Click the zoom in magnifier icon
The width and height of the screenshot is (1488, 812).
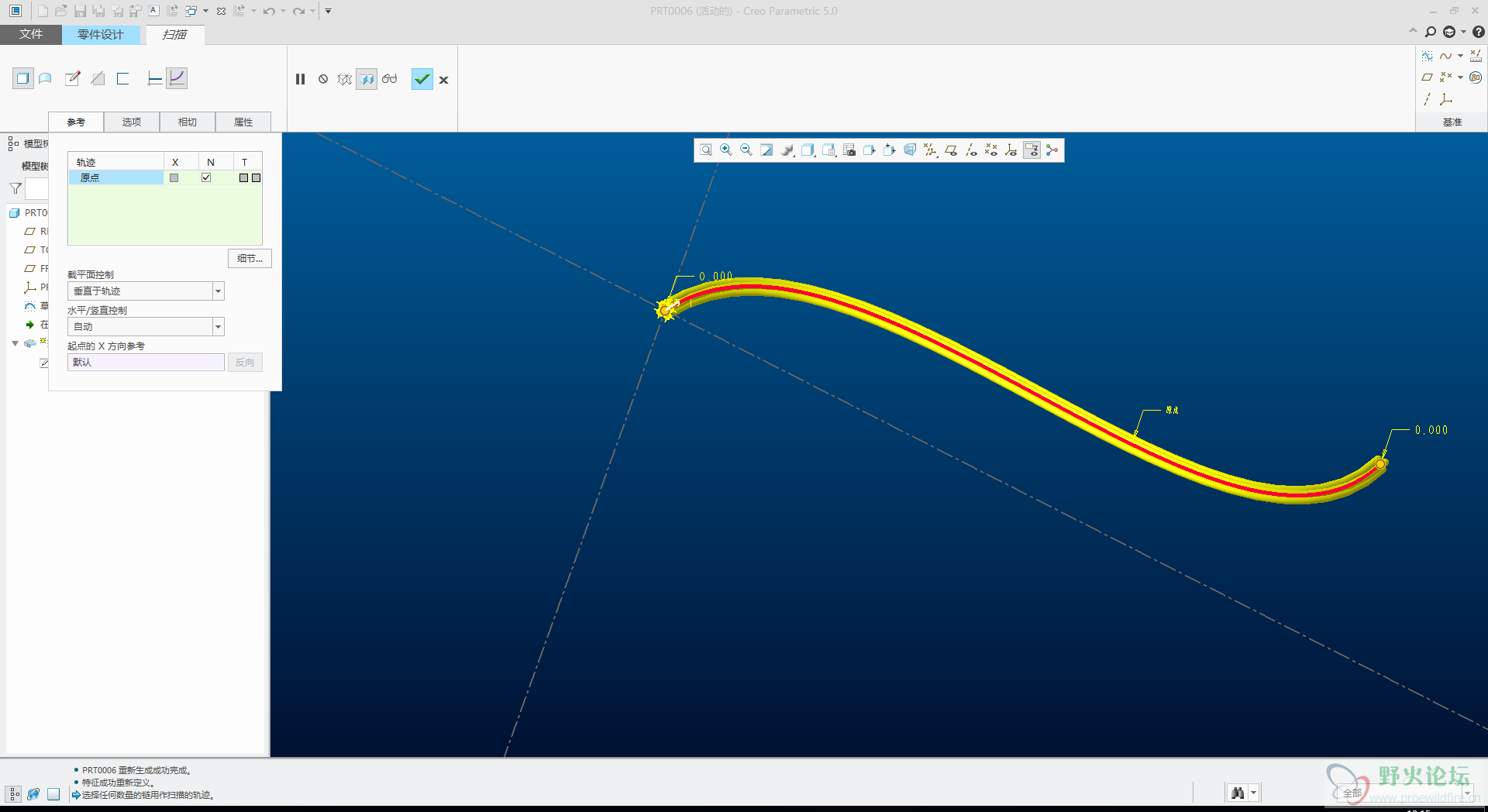[726, 150]
